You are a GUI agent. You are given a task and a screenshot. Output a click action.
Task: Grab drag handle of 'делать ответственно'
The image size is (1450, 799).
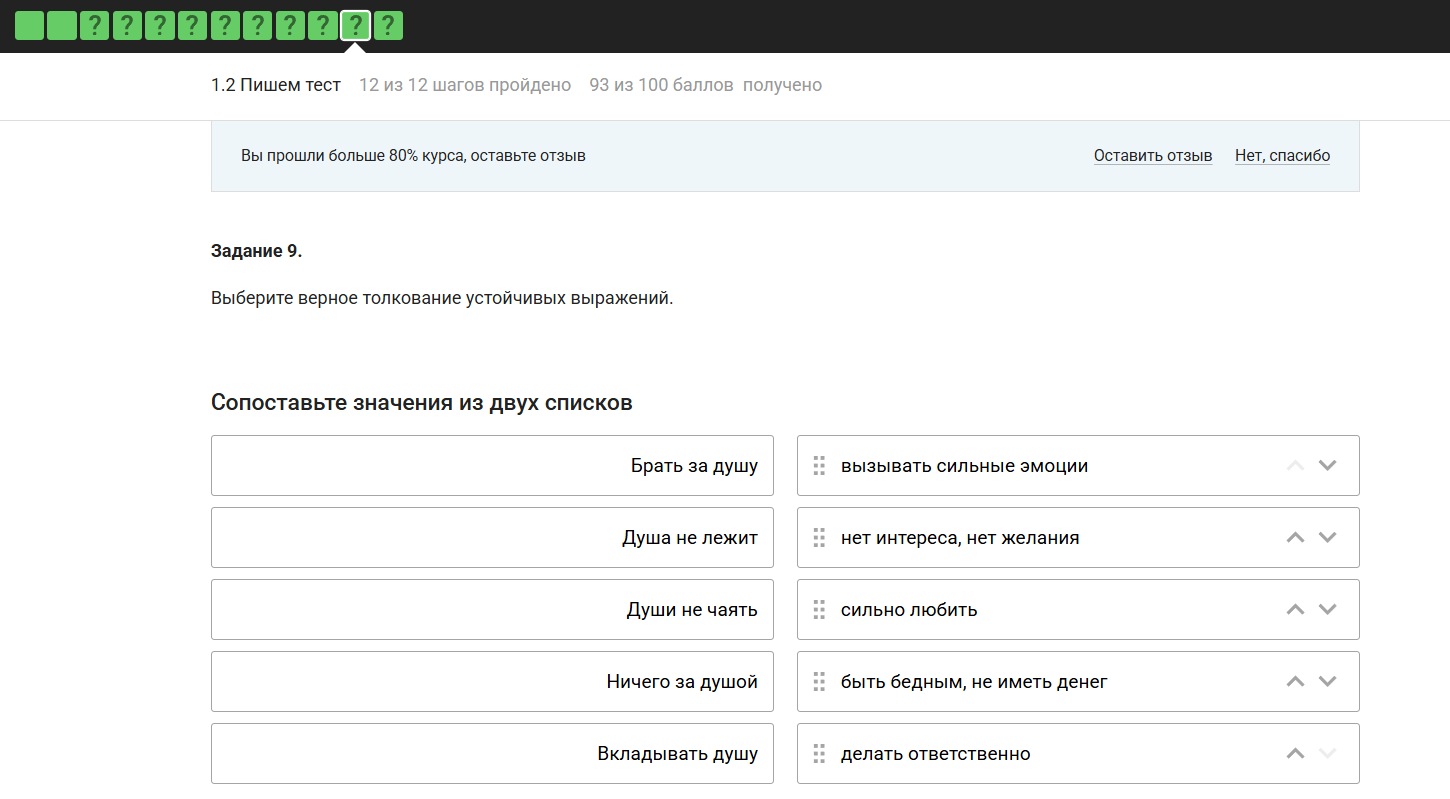click(x=819, y=754)
